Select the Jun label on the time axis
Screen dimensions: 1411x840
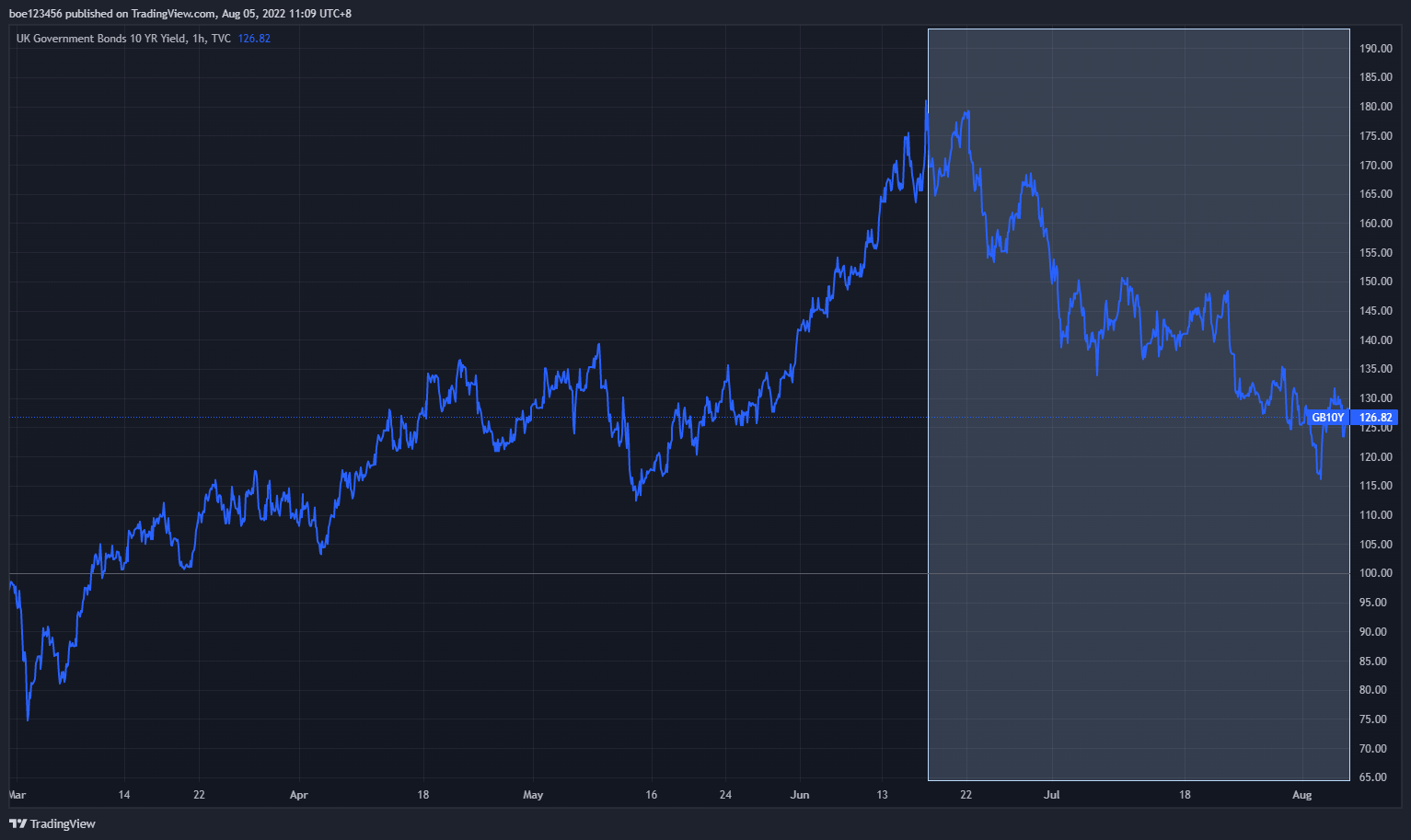point(800,795)
